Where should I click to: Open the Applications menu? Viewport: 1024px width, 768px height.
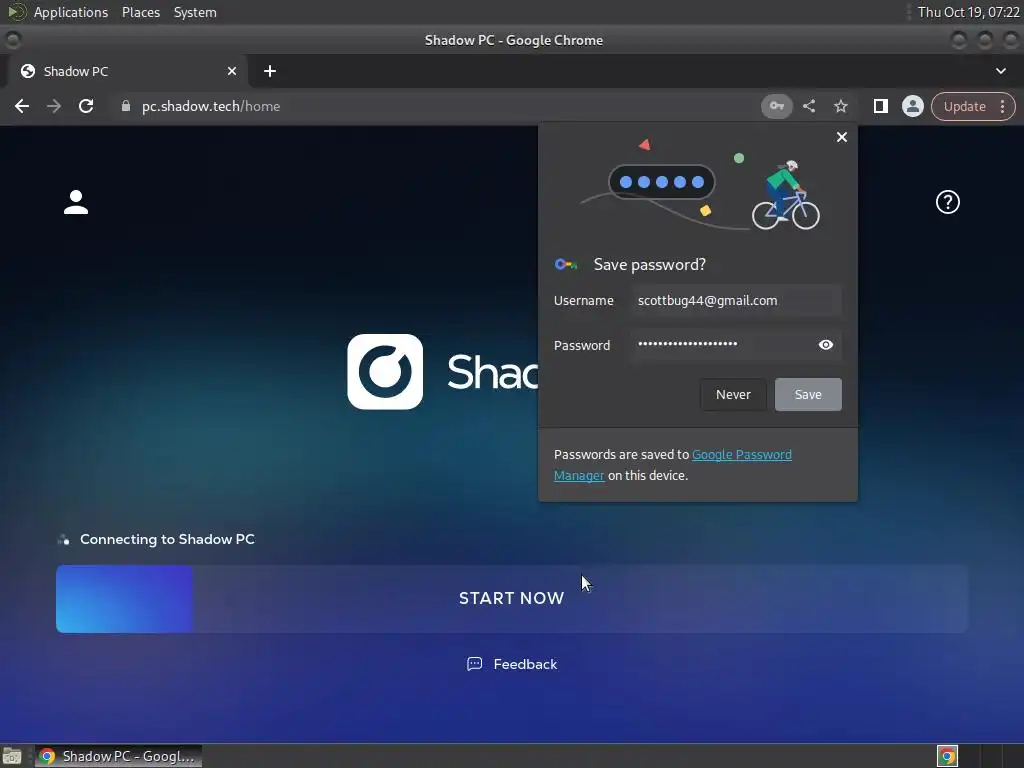71,12
